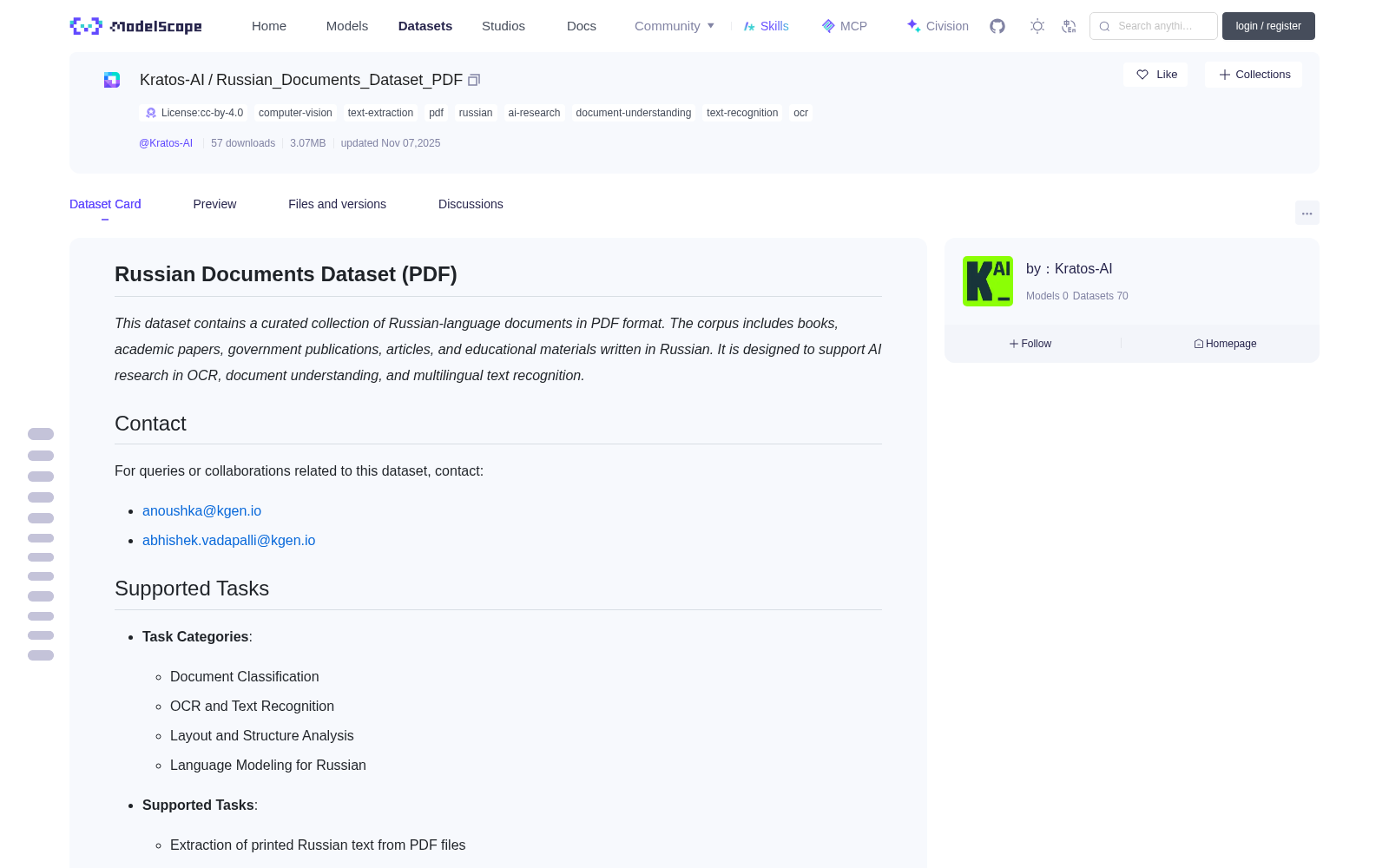Open the @Kratos-AI author link

click(166, 143)
